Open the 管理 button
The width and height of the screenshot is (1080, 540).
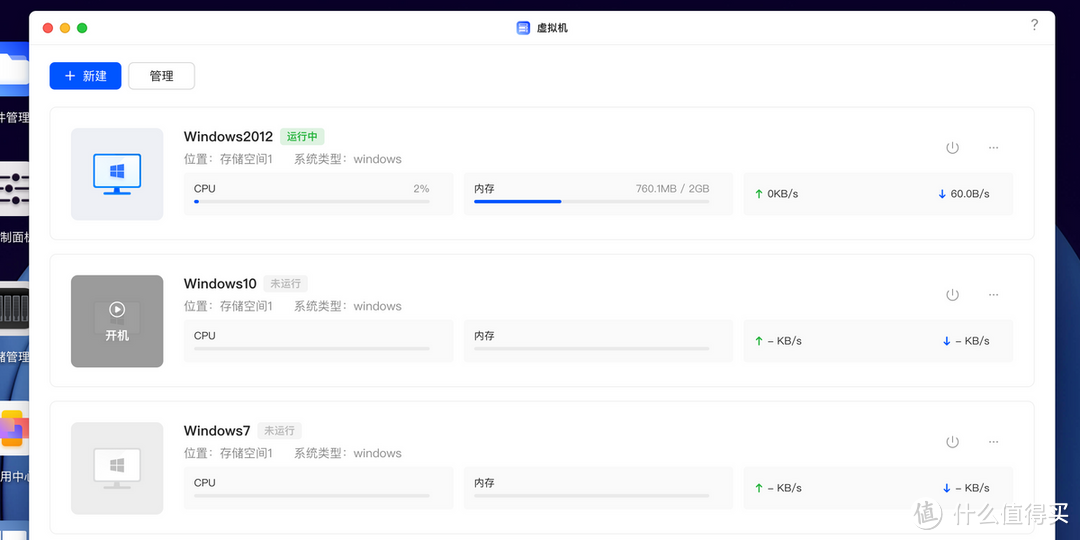162,76
